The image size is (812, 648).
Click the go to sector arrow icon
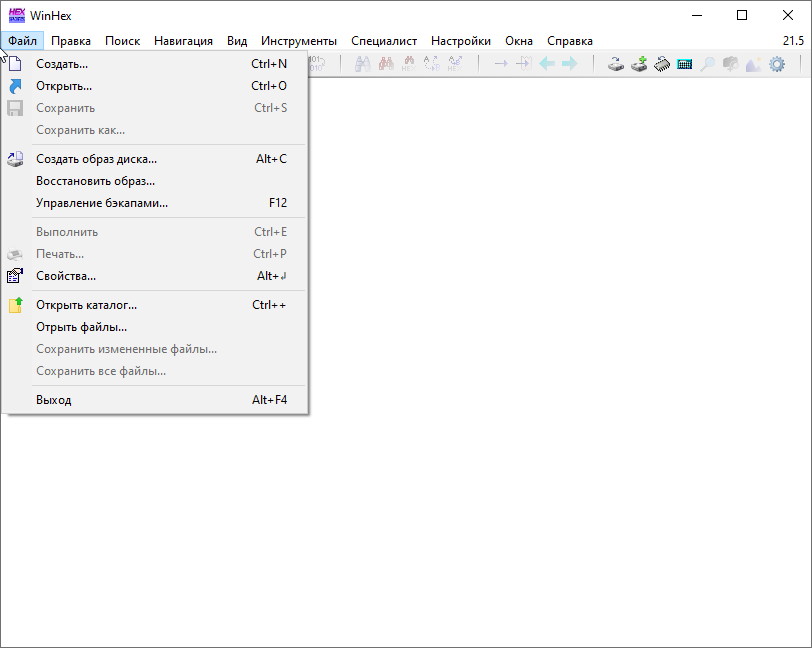[524, 64]
